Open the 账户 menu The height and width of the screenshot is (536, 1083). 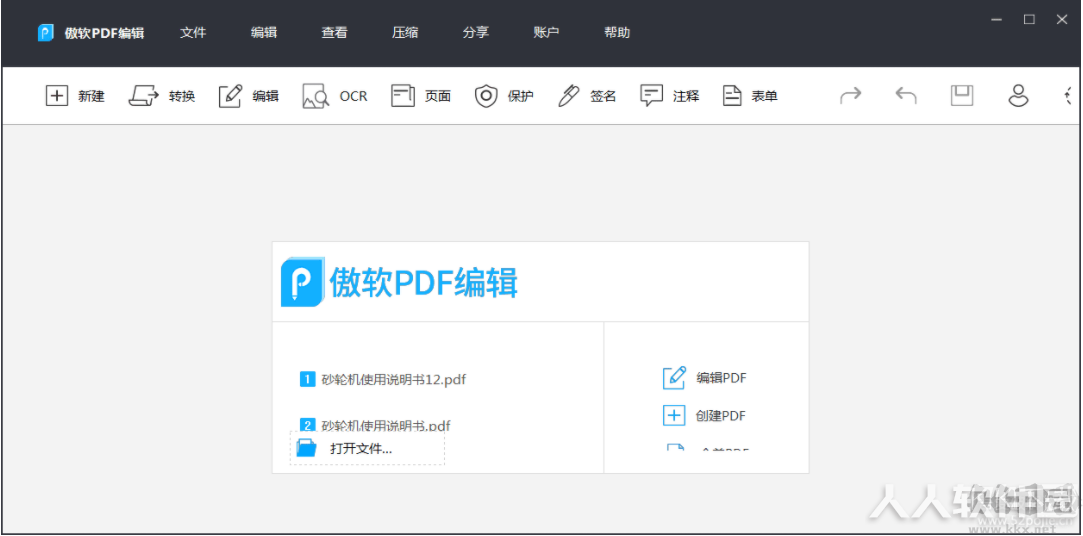pyautogui.click(x=546, y=32)
